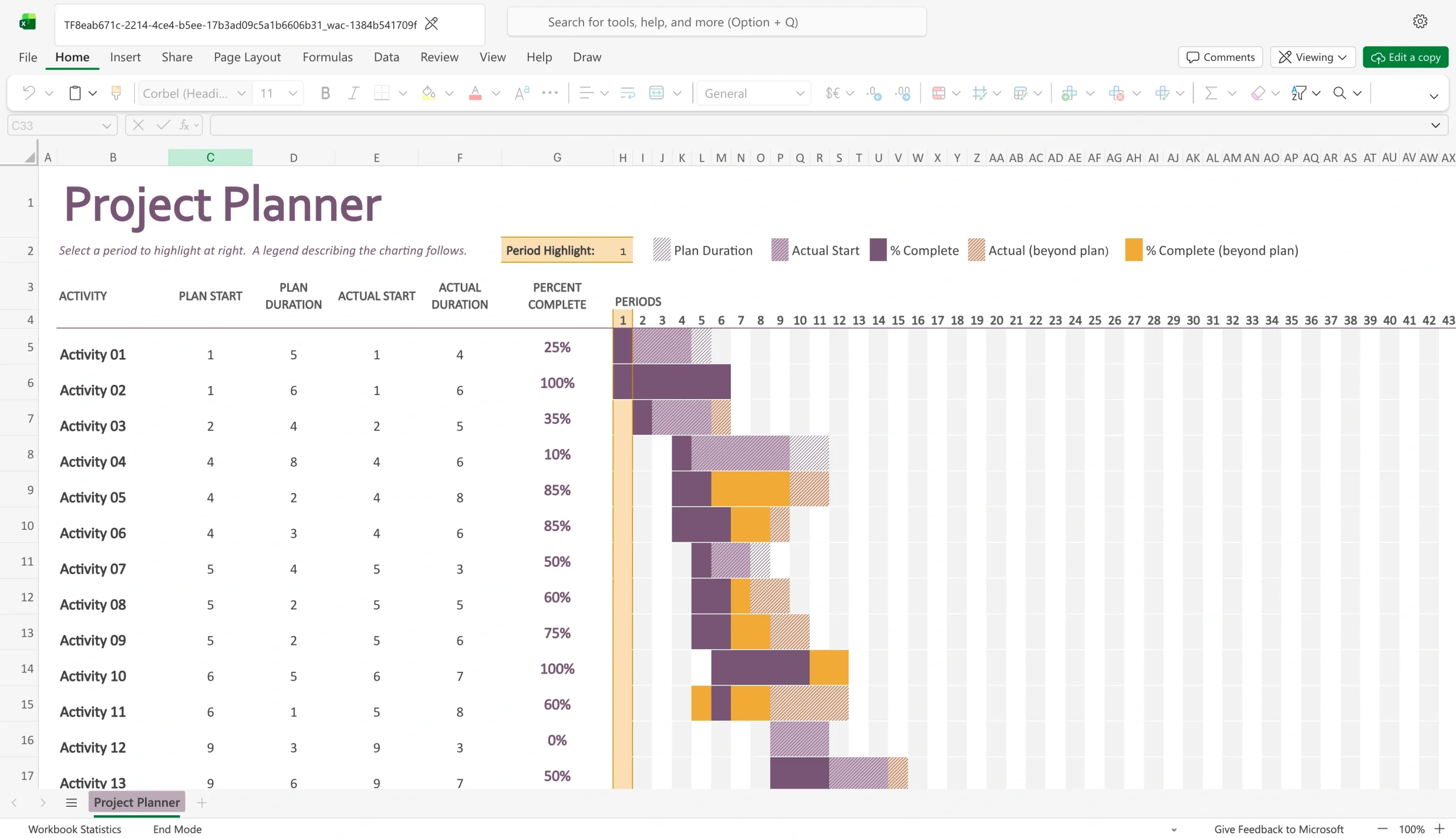
Task: Click the Edit a copy button
Action: click(1405, 57)
